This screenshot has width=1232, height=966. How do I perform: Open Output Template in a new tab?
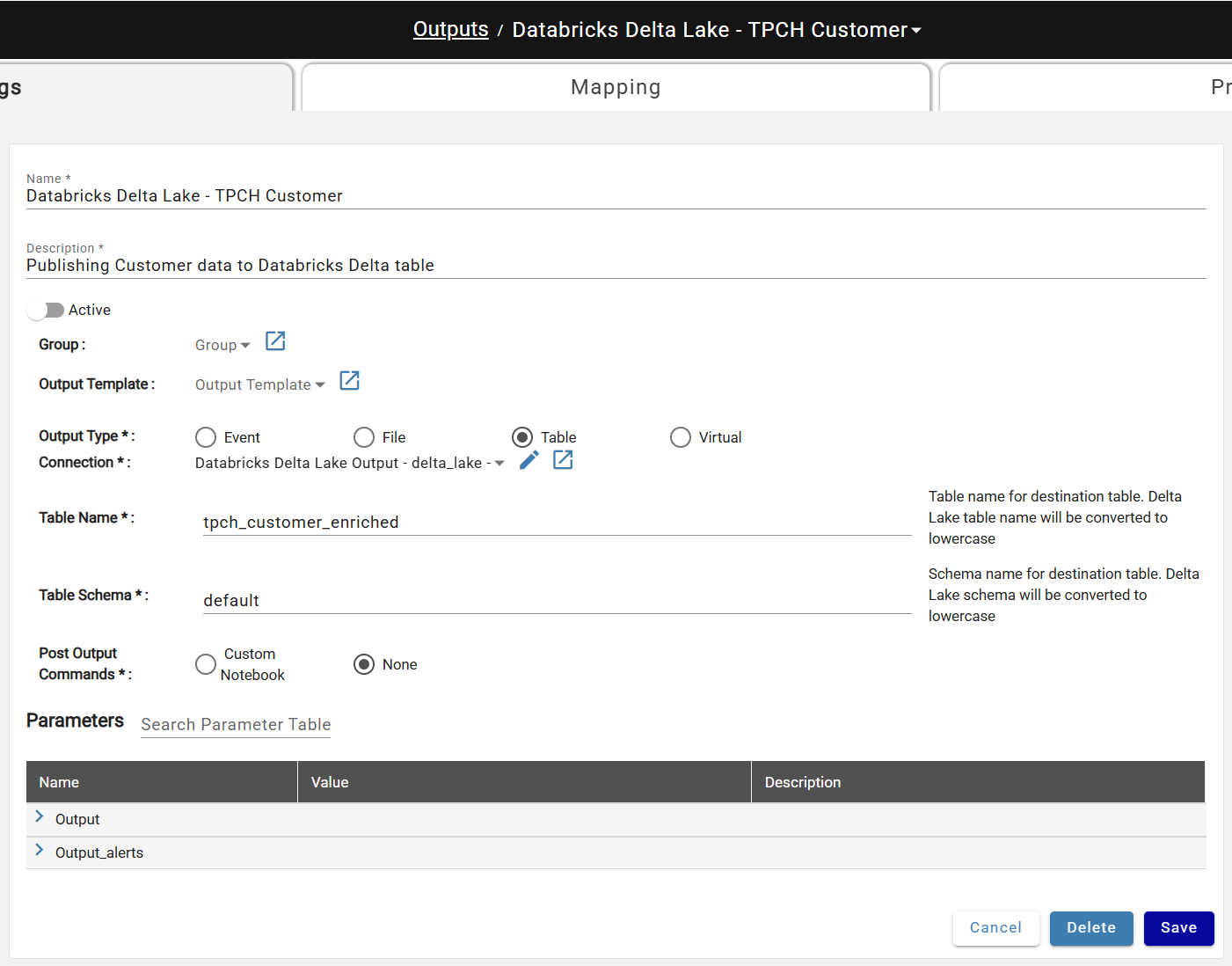click(349, 380)
